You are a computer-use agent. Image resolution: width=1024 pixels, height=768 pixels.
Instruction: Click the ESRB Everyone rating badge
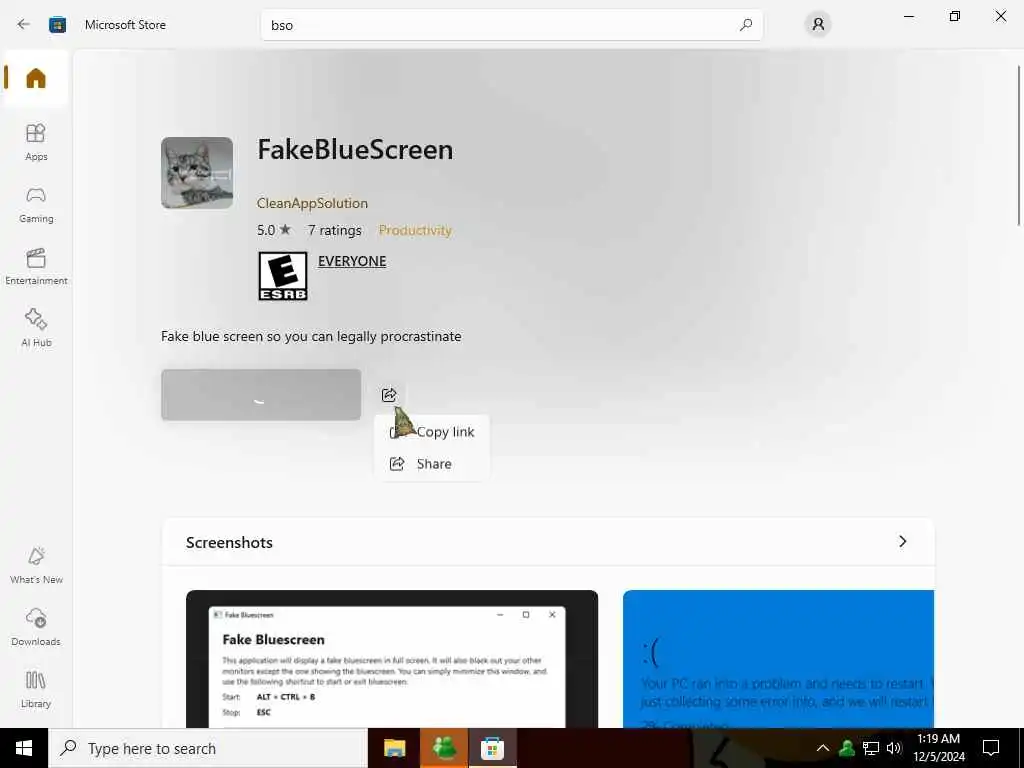click(283, 276)
